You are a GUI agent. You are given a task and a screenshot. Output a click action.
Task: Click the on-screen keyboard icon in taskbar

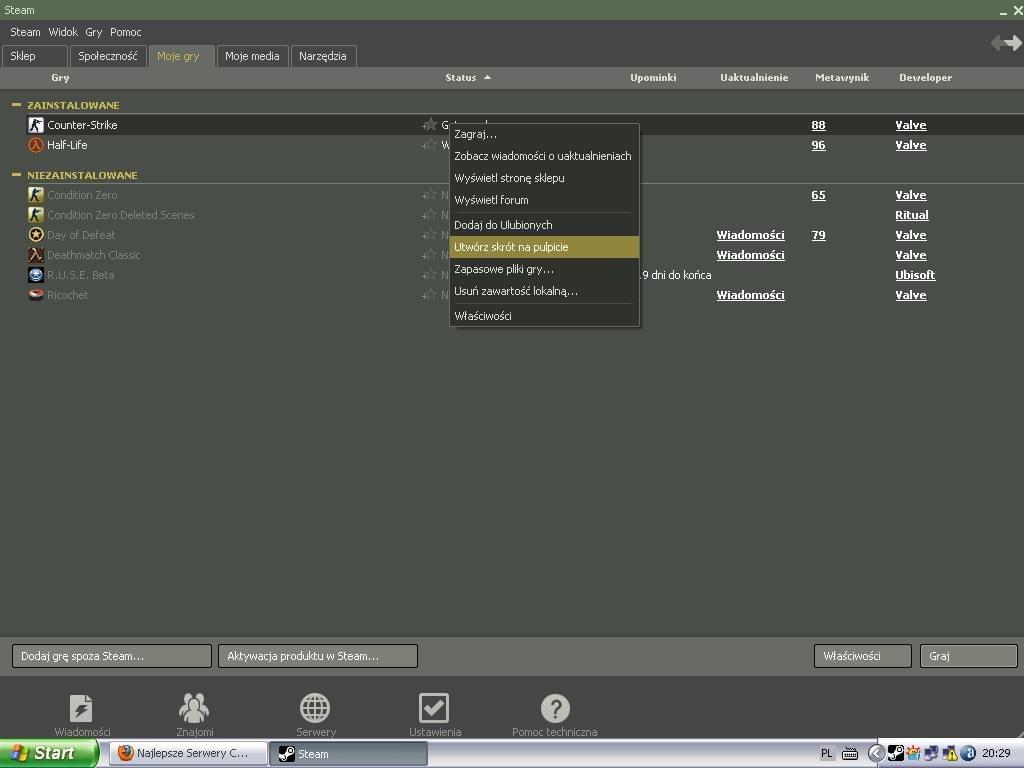tap(850, 754)
